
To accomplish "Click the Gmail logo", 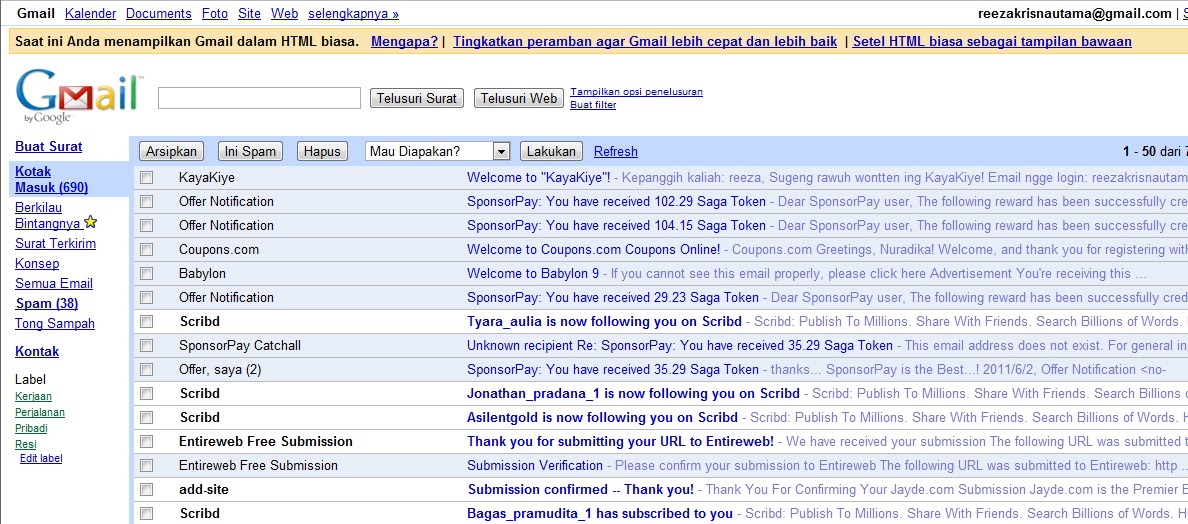I will point(79,96).
